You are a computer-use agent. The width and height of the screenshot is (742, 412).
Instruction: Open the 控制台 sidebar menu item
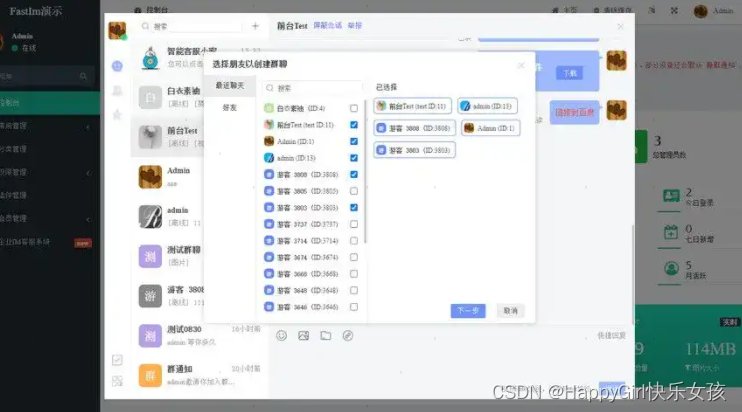(50, 103)
